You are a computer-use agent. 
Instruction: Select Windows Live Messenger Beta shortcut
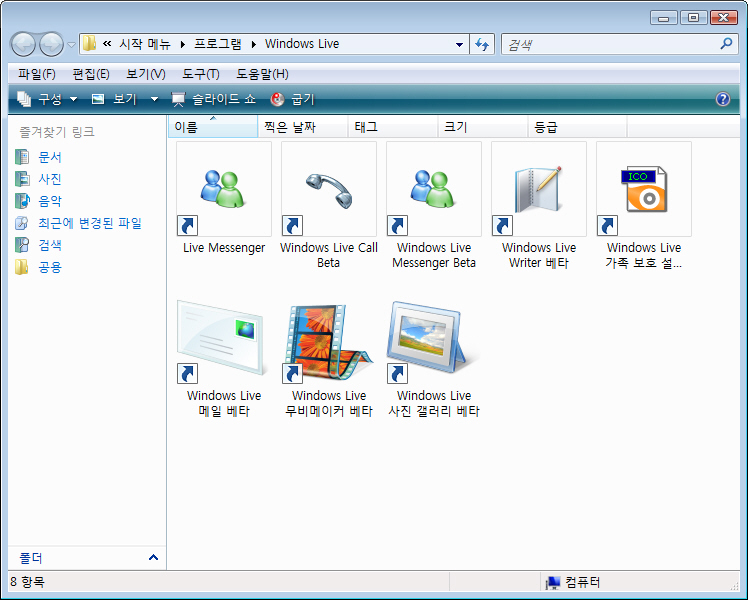pos(434,205)
